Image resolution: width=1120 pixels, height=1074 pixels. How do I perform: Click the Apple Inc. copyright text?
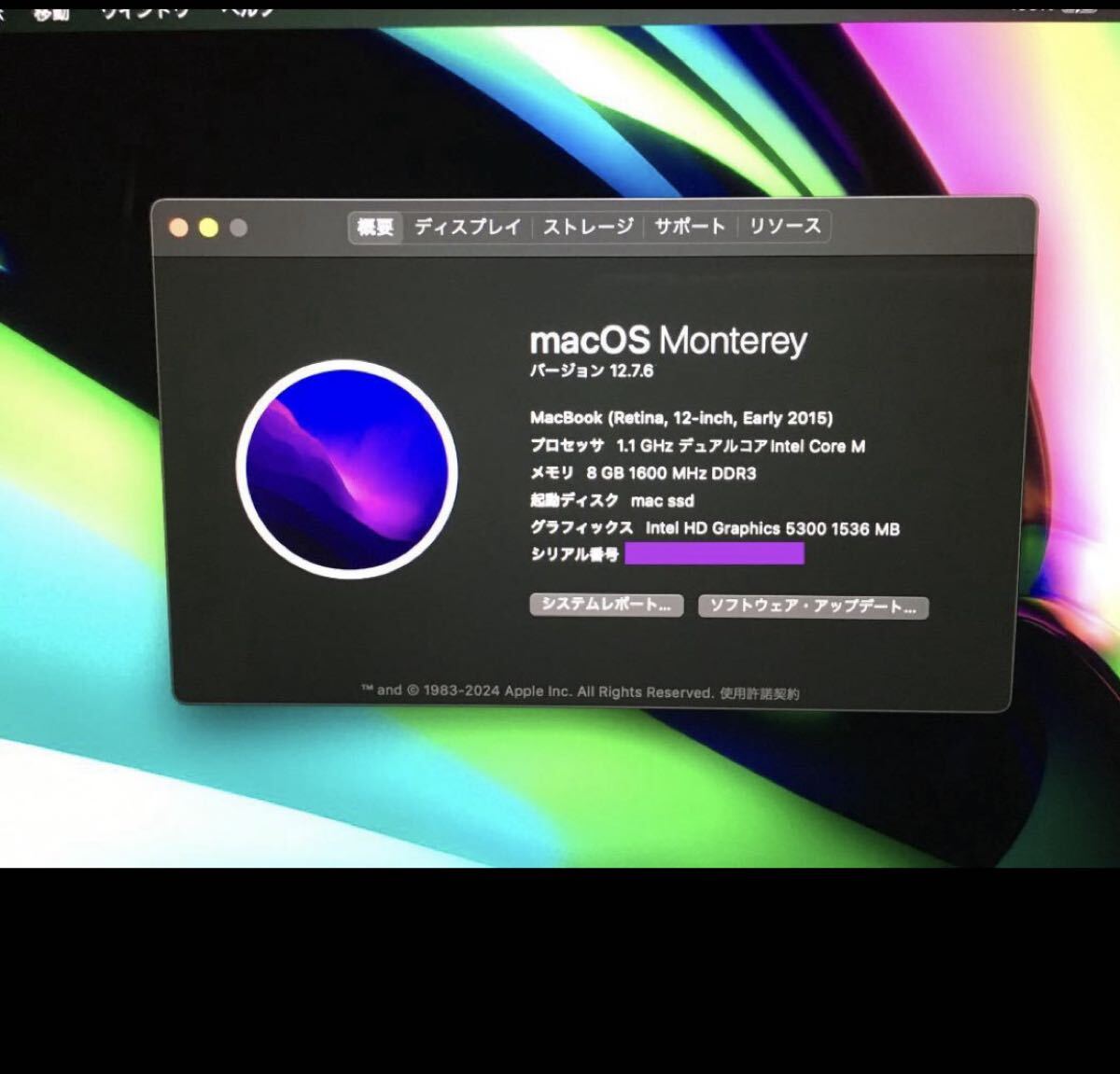point(538,691)
